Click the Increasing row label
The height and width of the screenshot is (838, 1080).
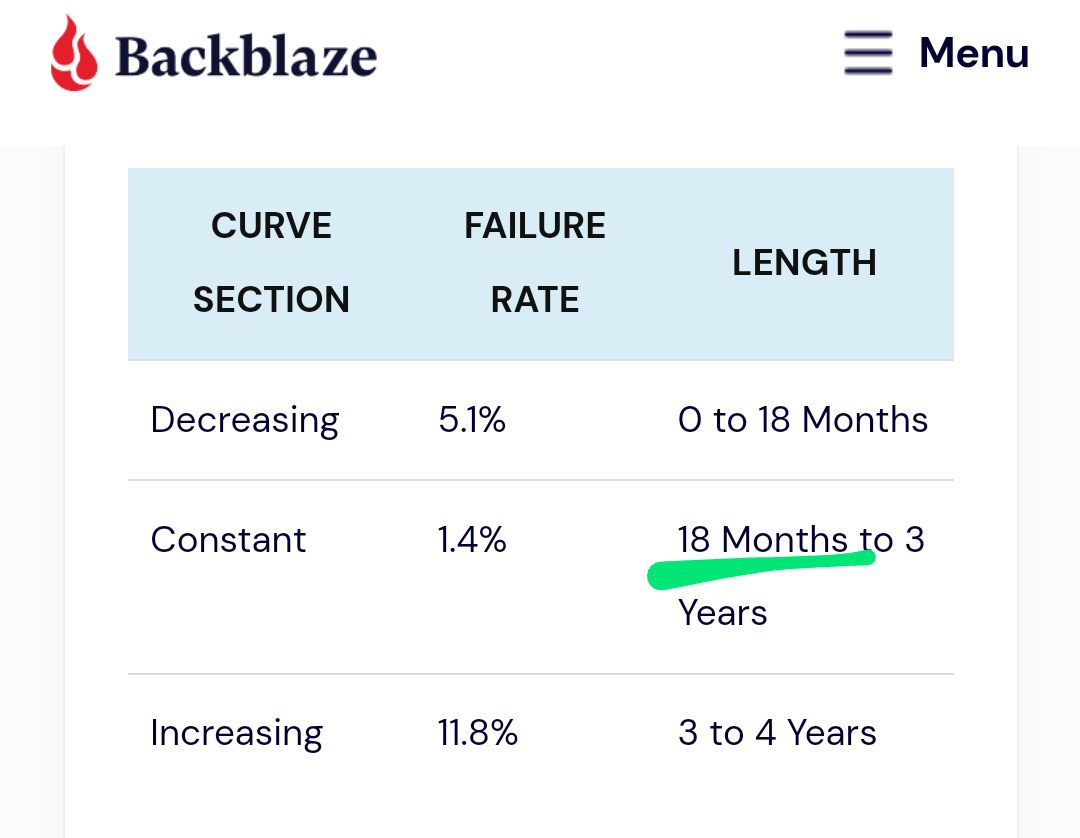tap(236, 733)
